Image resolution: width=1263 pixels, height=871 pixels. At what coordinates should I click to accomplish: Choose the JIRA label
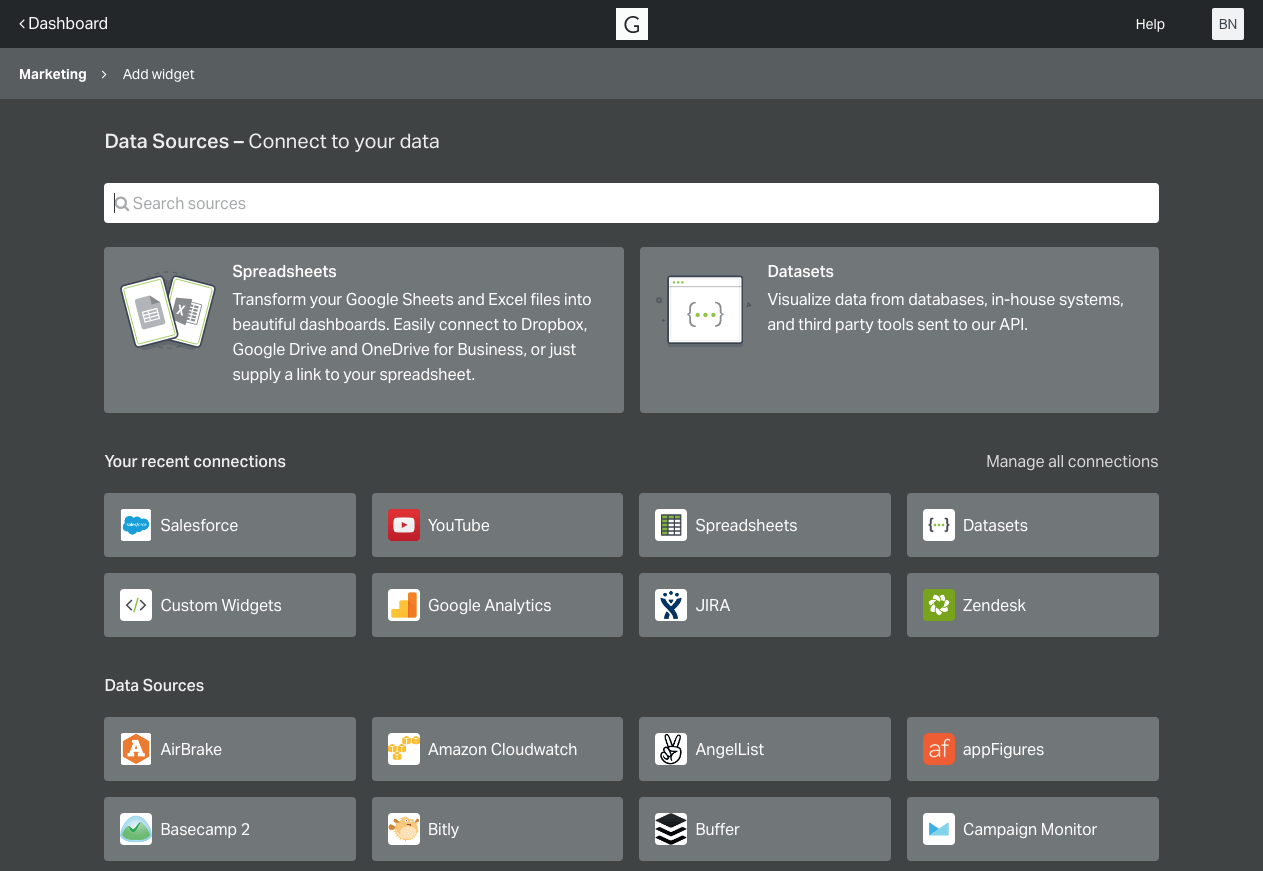tap(713, 605)
